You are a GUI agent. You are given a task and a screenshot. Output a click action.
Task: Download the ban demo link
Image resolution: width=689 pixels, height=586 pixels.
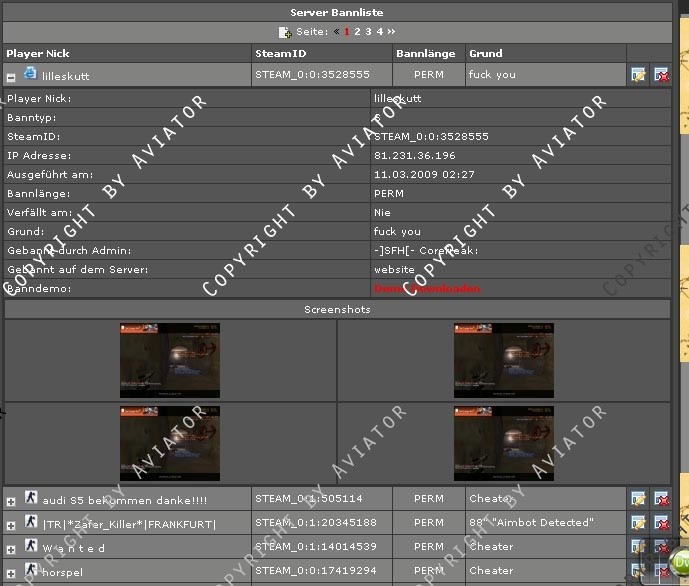coord(411,288)
